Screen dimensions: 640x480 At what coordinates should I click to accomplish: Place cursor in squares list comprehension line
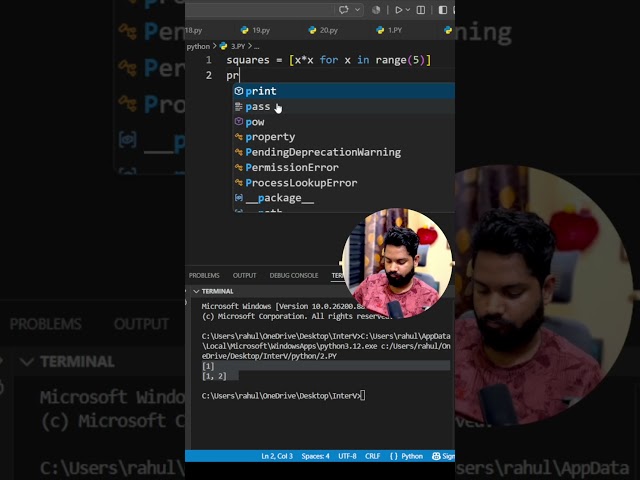pyautogui.click(x=329, y=60)
